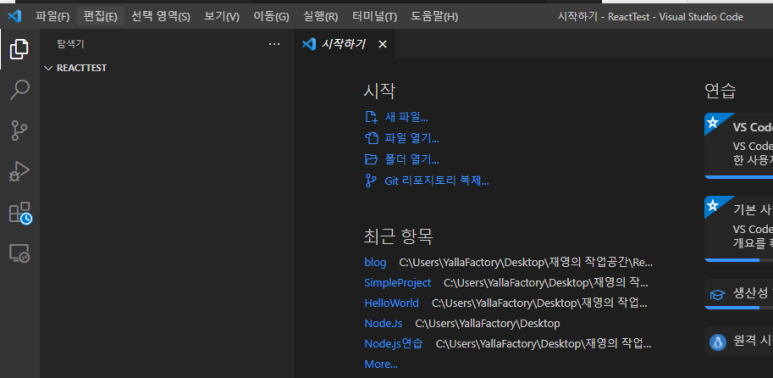The width and height of the screenshot is (773, 378).
Task: Open the 생산성 walkthrough card
Action: pyautogui.click(x=739, y=294)
